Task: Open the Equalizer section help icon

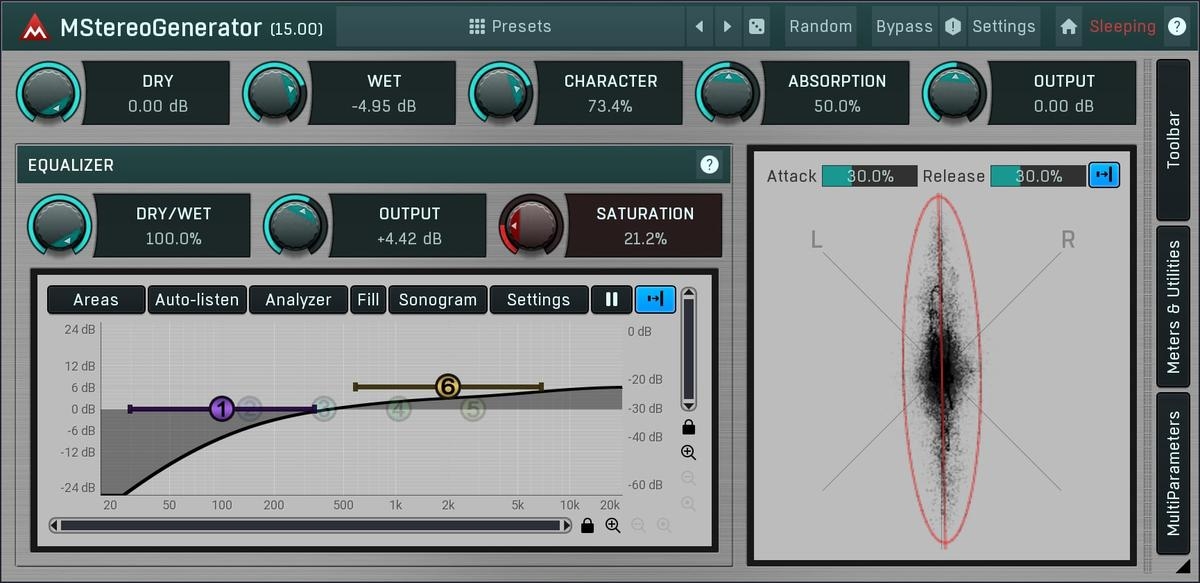Action: tap(709, 165)
